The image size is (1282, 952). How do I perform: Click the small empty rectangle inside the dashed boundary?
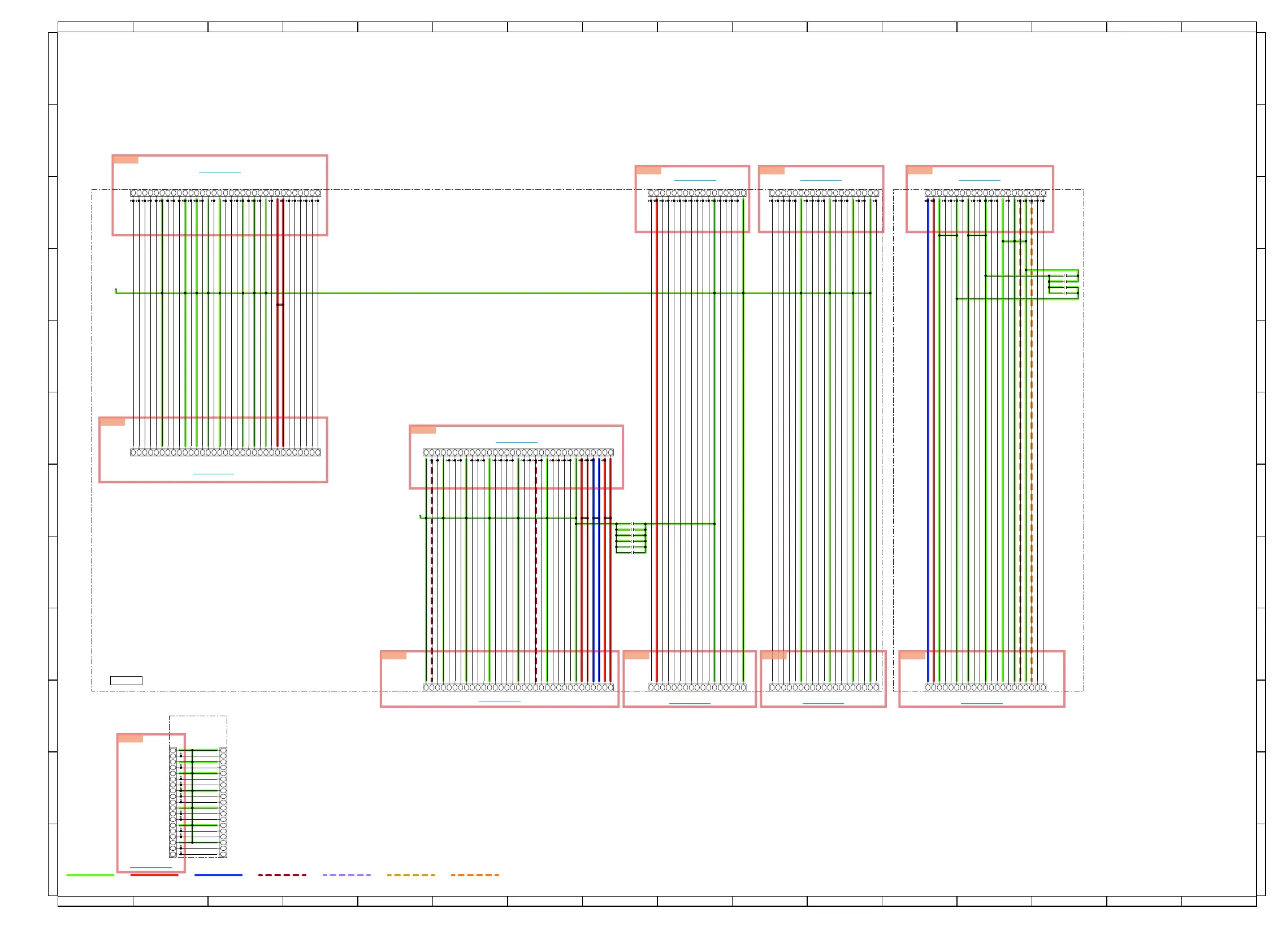click(126, 681)
